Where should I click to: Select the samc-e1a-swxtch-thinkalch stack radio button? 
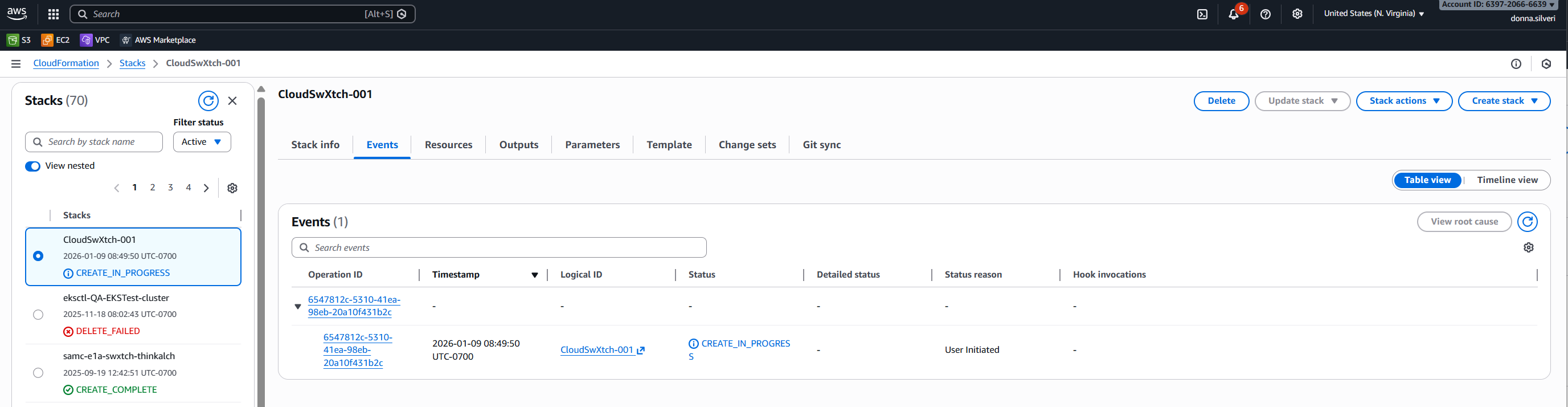(x=38, y=373)
